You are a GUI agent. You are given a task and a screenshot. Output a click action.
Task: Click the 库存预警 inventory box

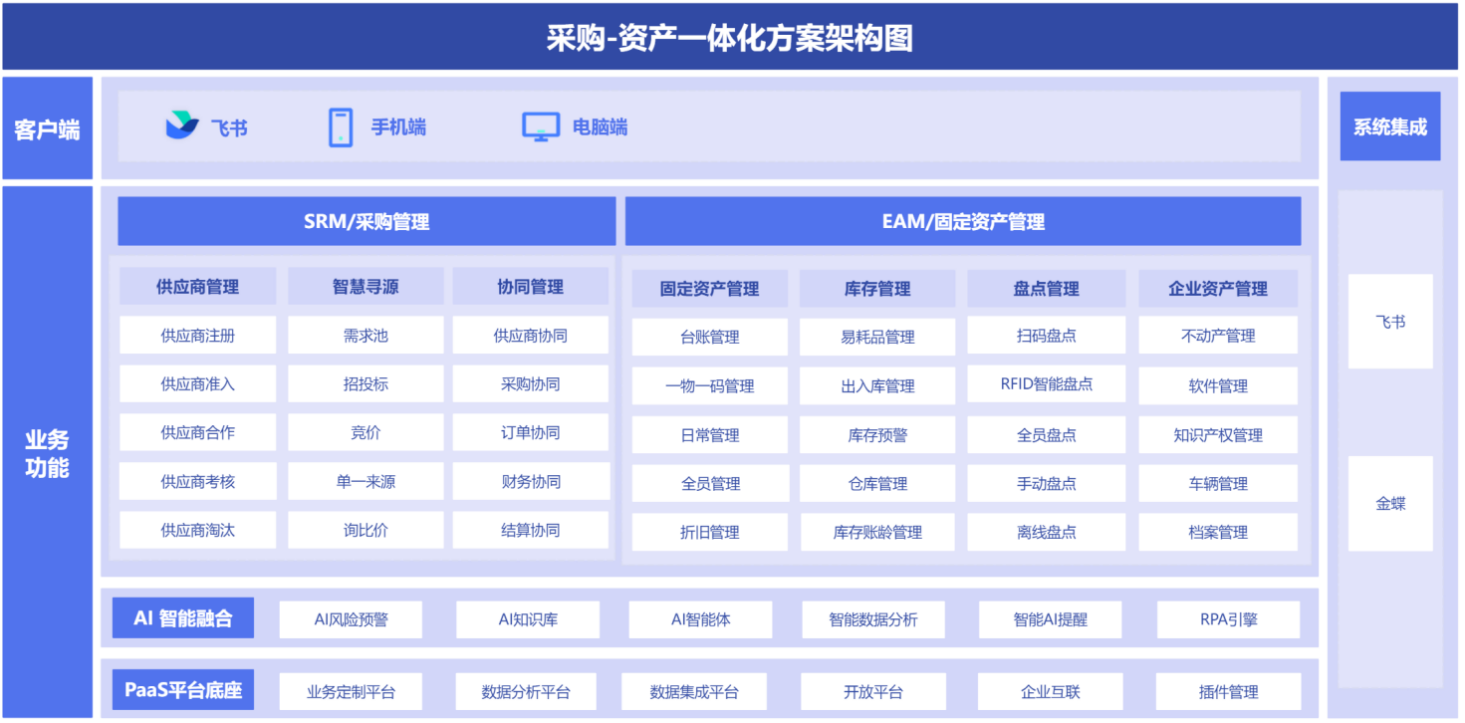(877, 435)
